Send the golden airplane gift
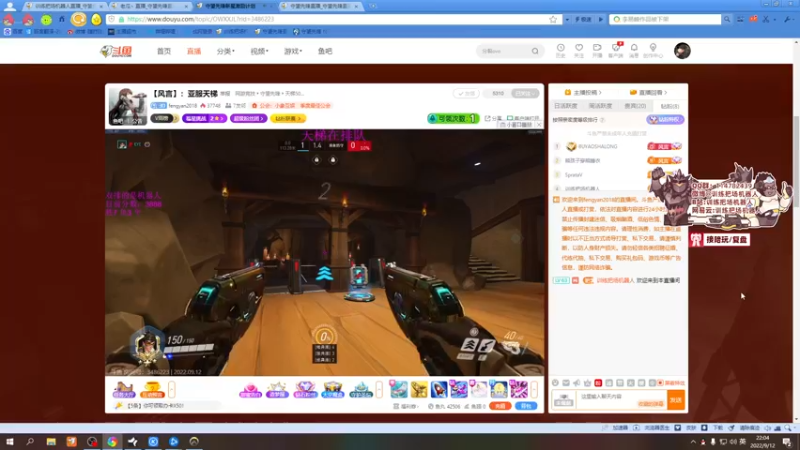Screen dimensions: 800x450 click(419, 390)
